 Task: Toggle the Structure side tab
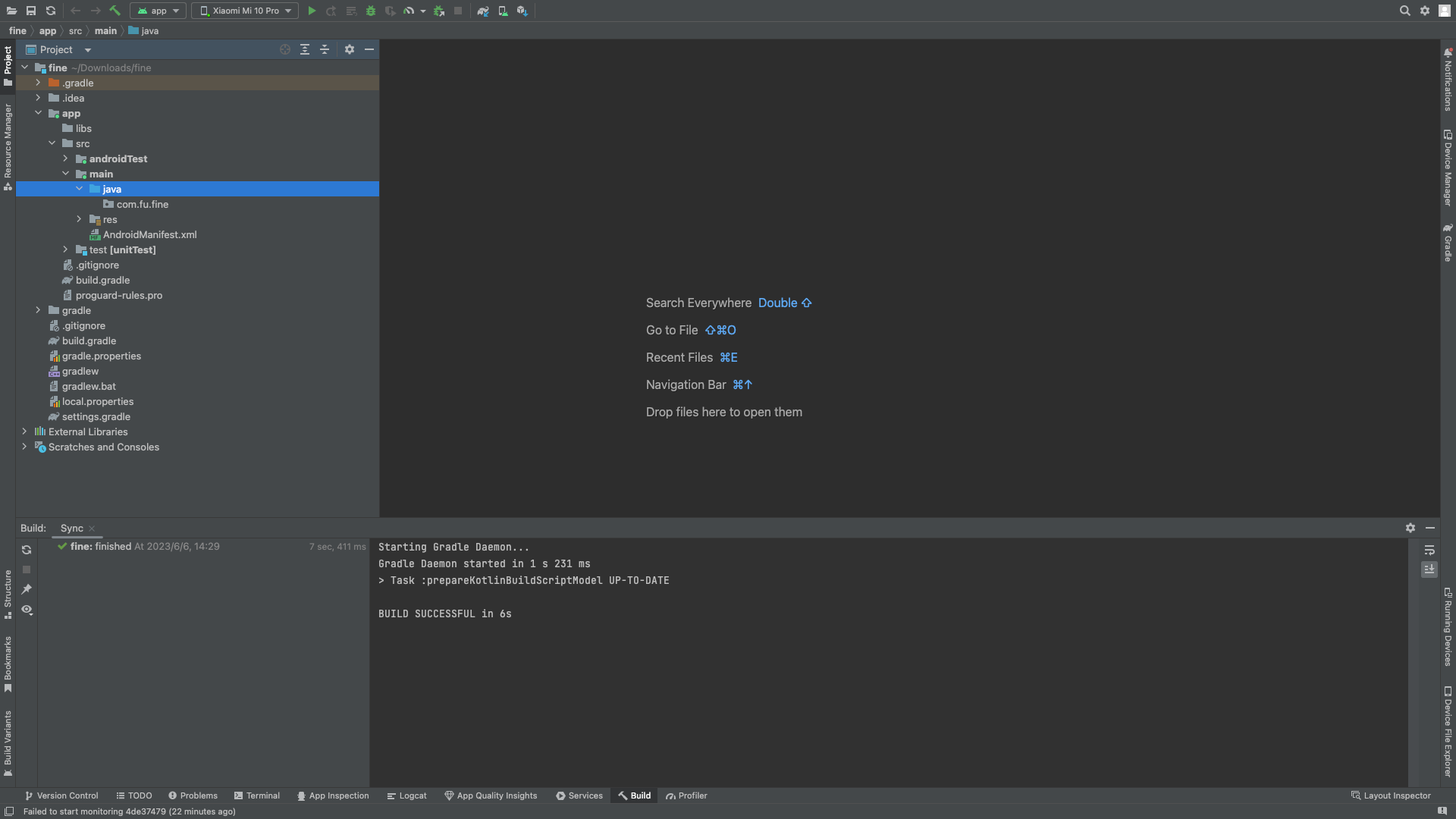[x=8, y=594]
